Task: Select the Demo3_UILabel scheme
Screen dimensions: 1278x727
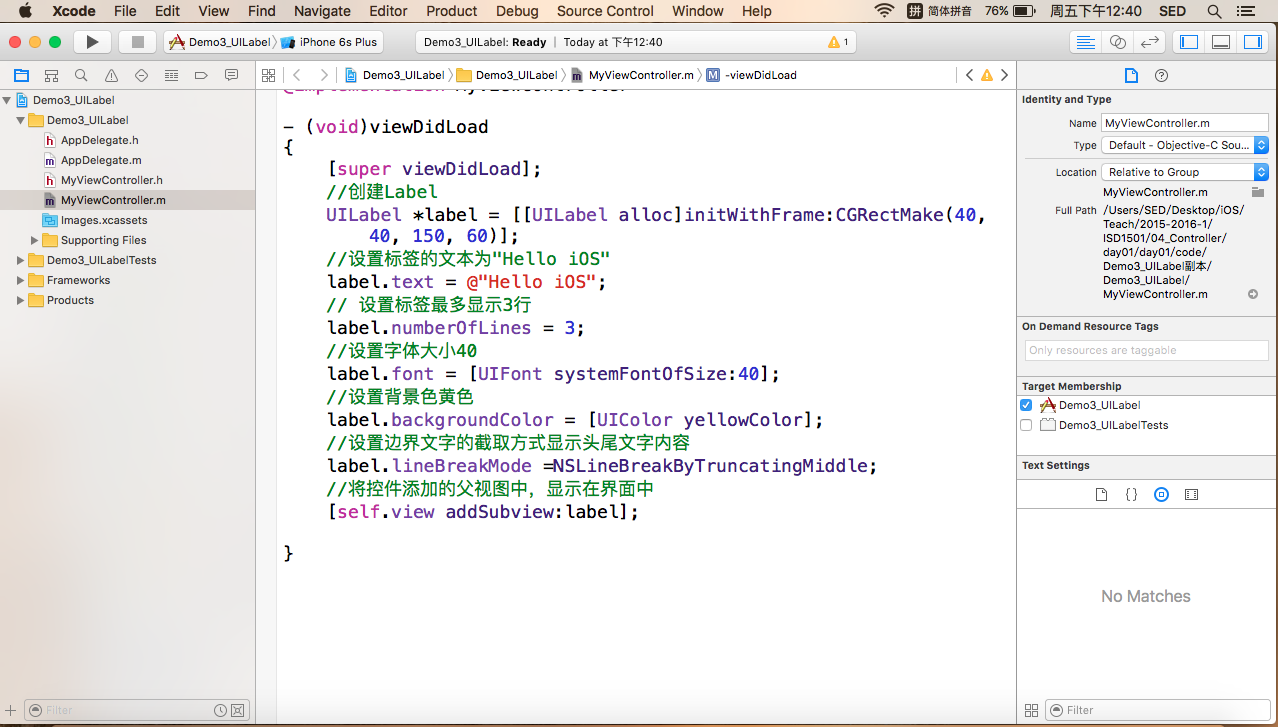Action: [x=220, y=42]
